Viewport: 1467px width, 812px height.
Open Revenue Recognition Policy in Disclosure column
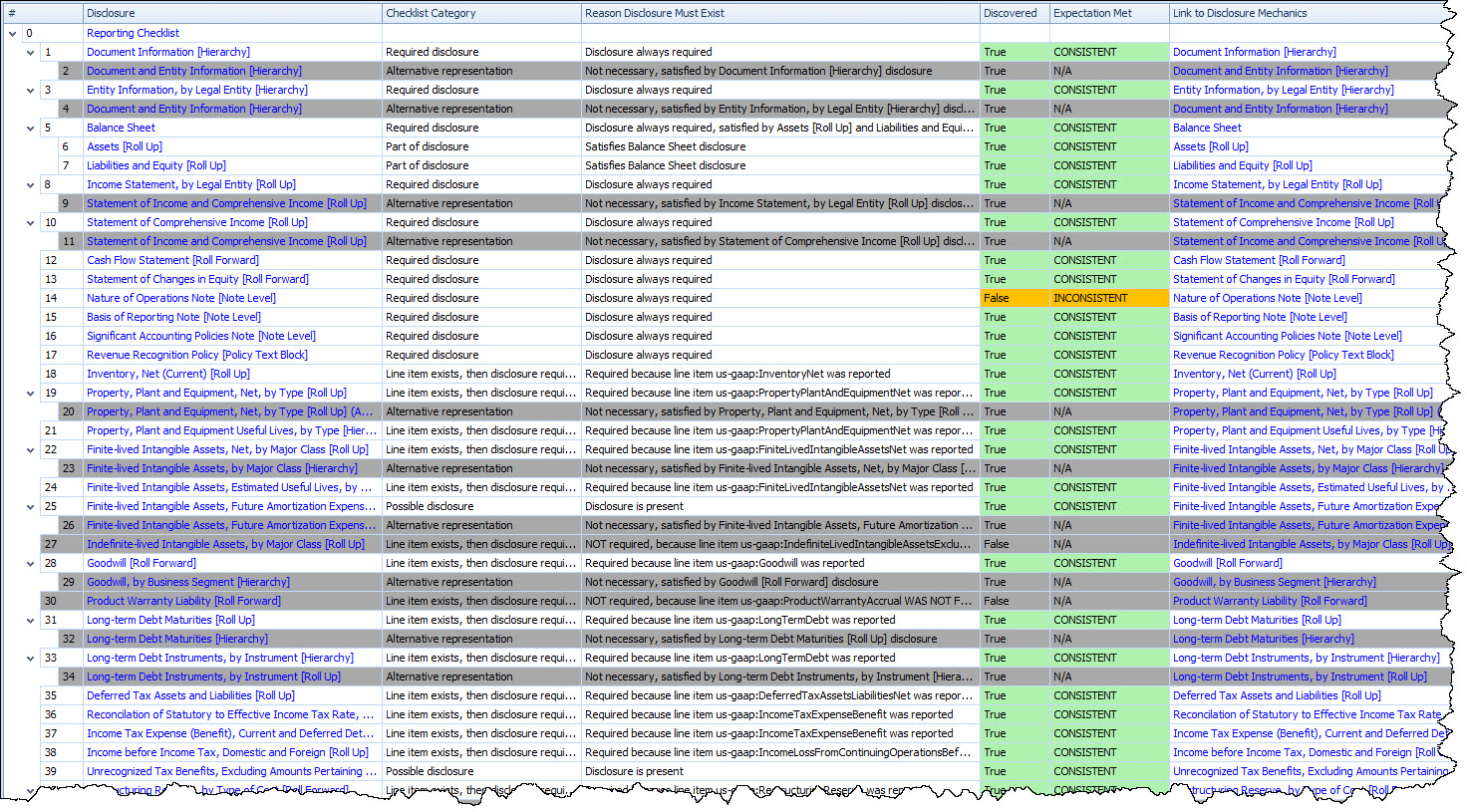[197, 355]
